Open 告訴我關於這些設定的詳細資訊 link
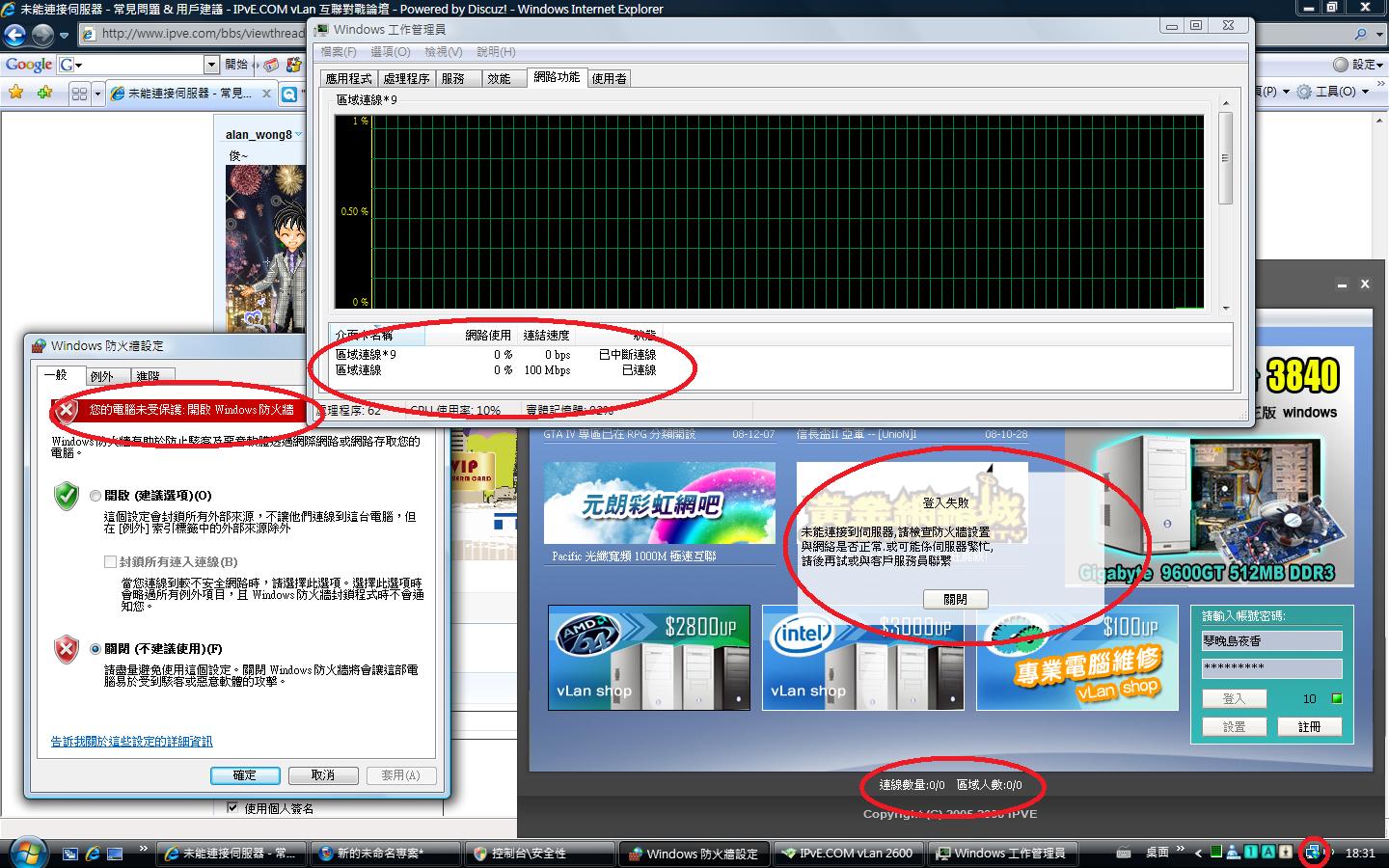 pos(132,742)
